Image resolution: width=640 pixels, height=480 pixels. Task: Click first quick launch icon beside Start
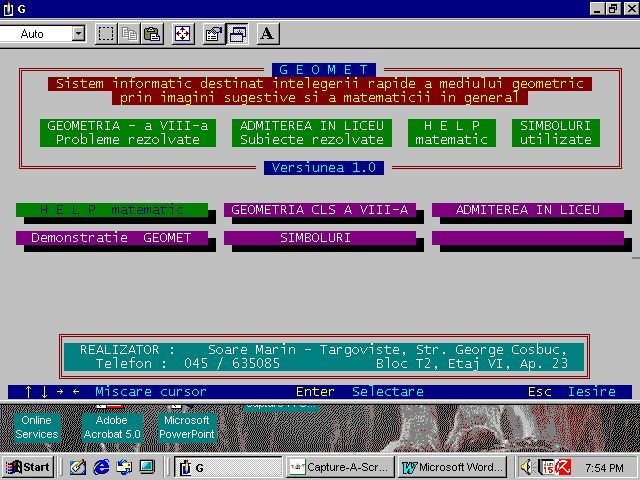[x=78, y=467]
